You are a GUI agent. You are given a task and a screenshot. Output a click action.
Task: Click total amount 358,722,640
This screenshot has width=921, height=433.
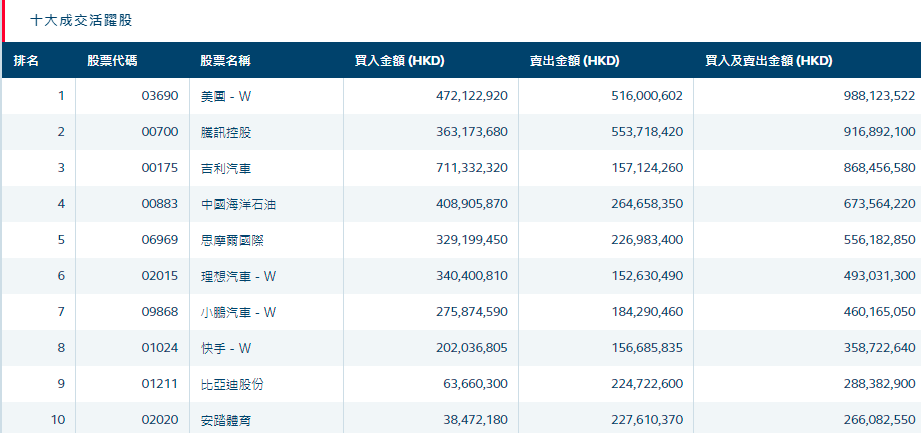pos(879,348)
